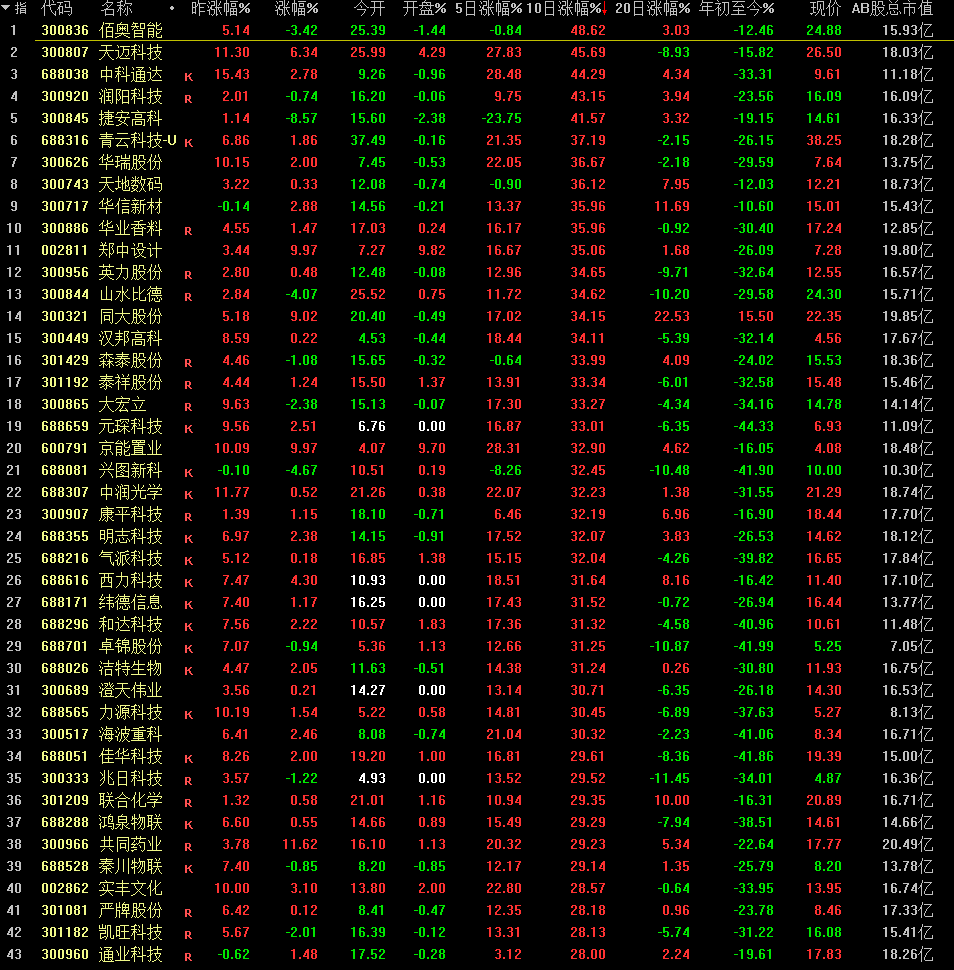The height and width of the screenshot is (970, 954).
Task: Select stock code 688288
Action: (65, 822)
